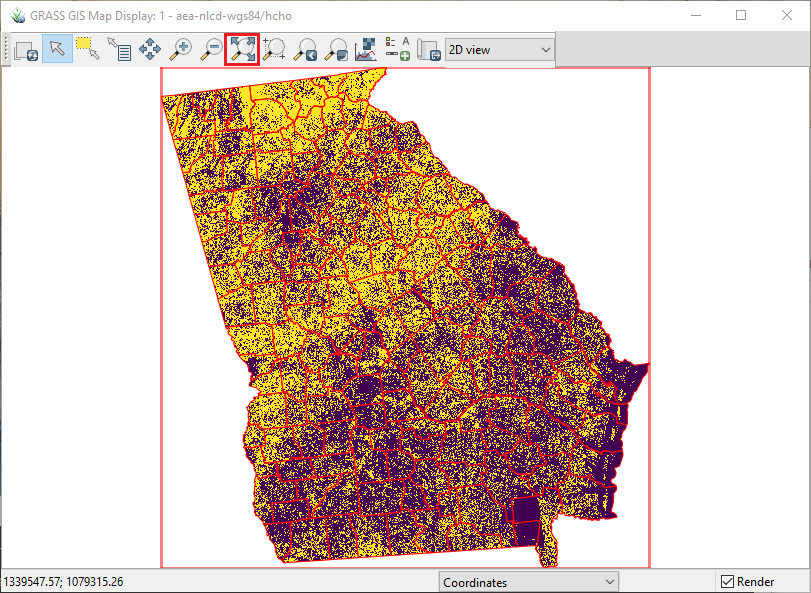Click the re-render display icon
The height and width of the screenshot is (593, 811).
coord(26,49)
